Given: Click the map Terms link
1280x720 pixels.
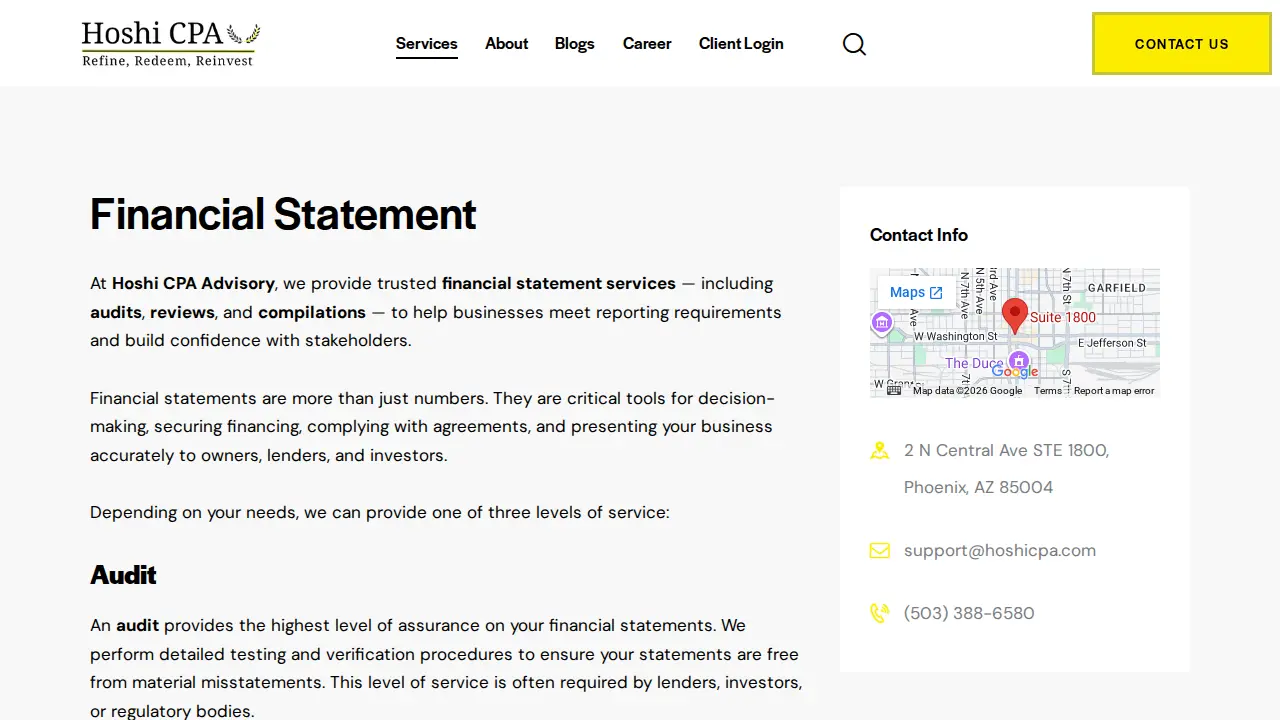Looking at the screenshot, I should click(x=1048, y=391).
